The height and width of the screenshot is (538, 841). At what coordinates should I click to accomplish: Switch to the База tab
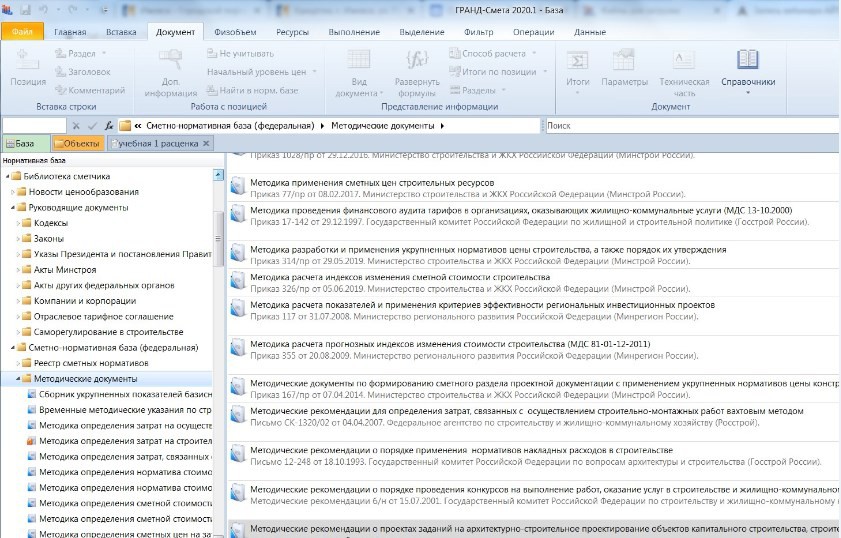coord(26,144)
